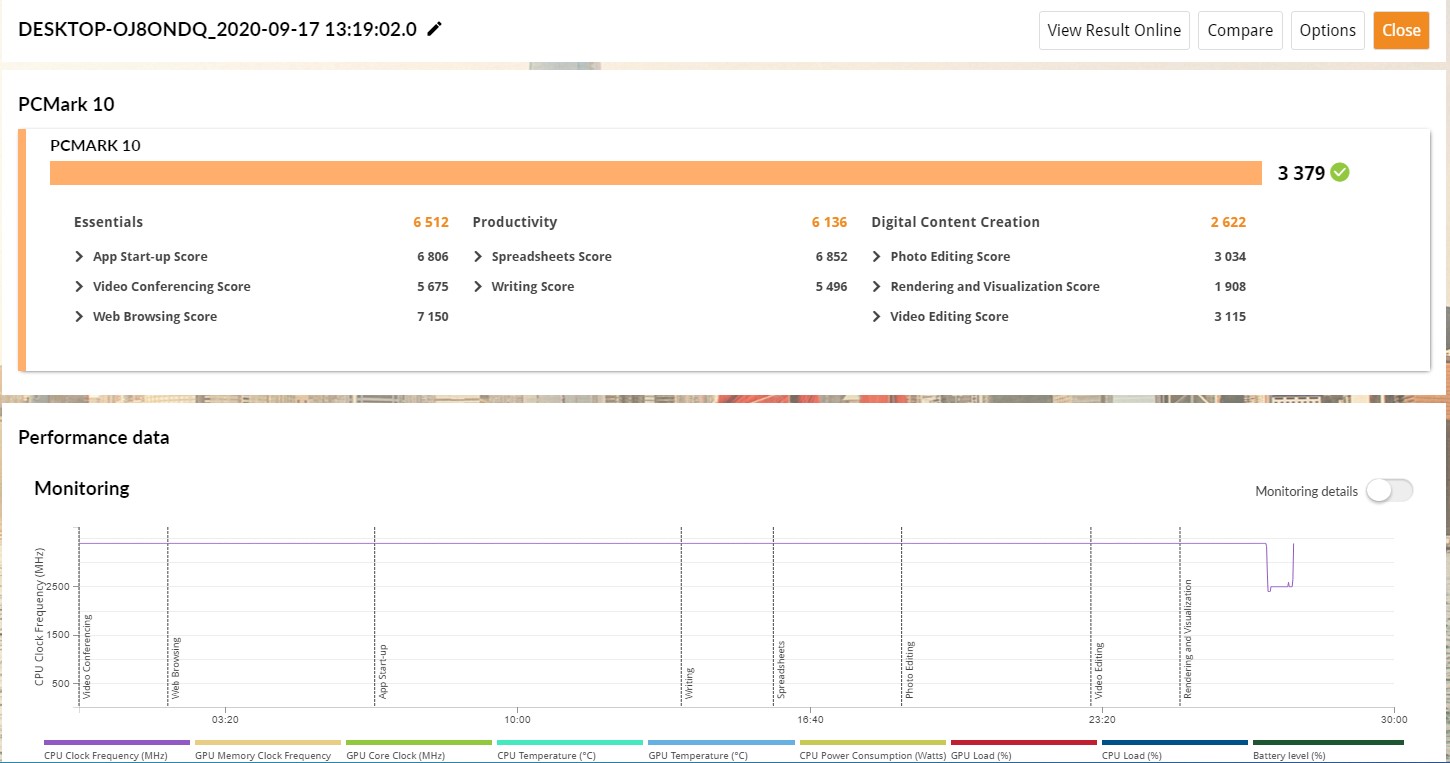The width and height of the screenshot is (1450, 763).
Task: Open the Options button
Action: (x=1328, y=30)
